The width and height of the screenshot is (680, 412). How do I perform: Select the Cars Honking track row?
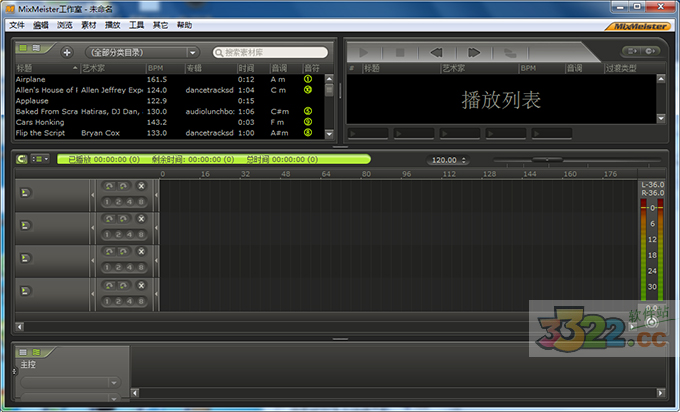[x=170, y=122]
